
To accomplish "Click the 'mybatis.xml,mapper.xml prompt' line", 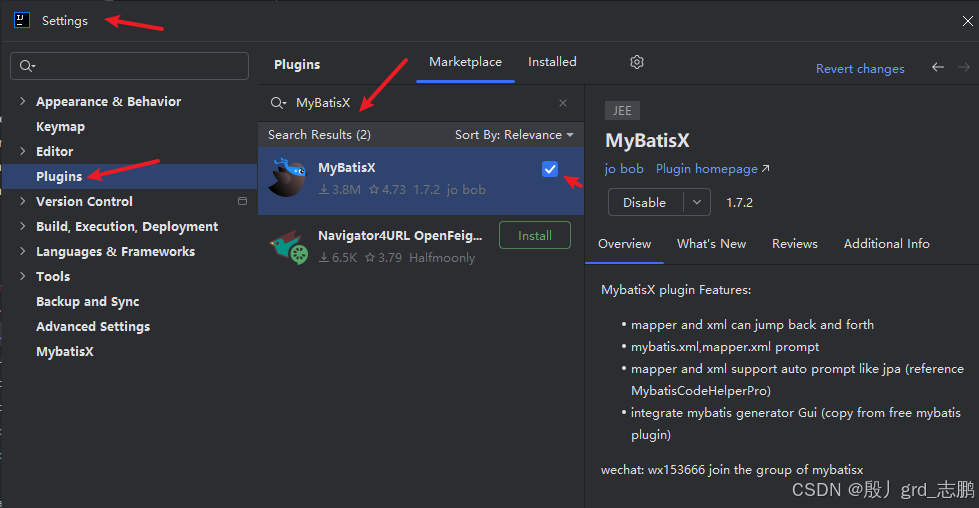I will (724, 346).
